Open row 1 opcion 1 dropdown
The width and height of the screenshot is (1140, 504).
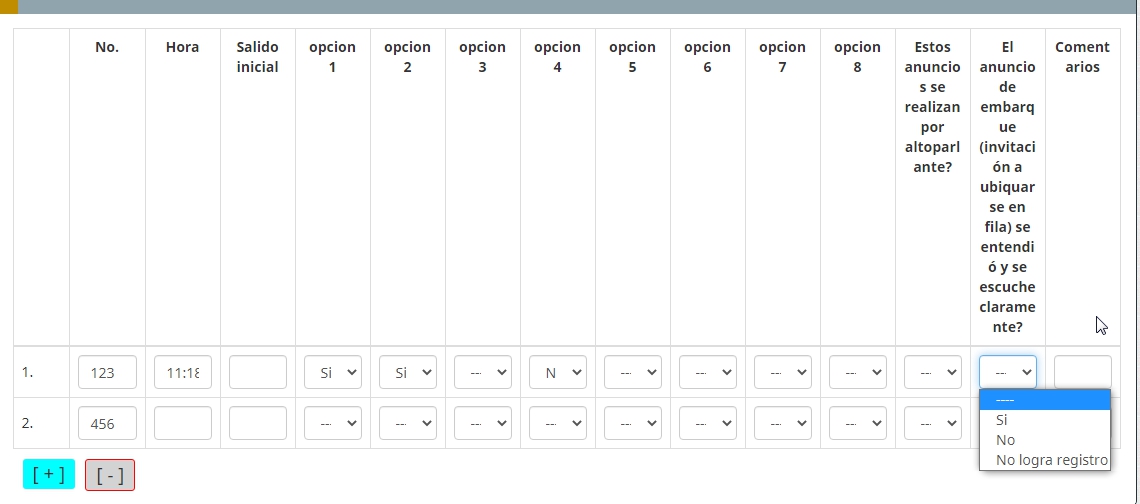333,373
